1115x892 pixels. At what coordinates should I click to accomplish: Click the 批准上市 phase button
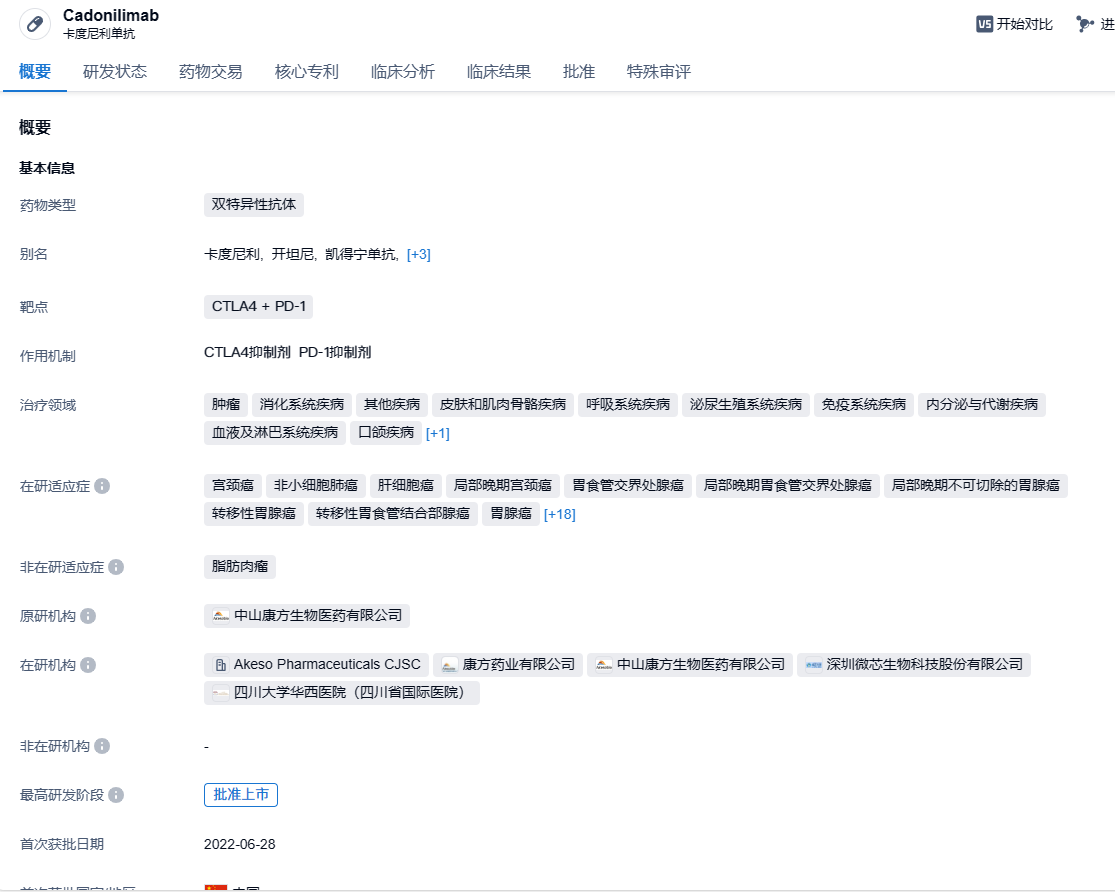pos(241,795)
